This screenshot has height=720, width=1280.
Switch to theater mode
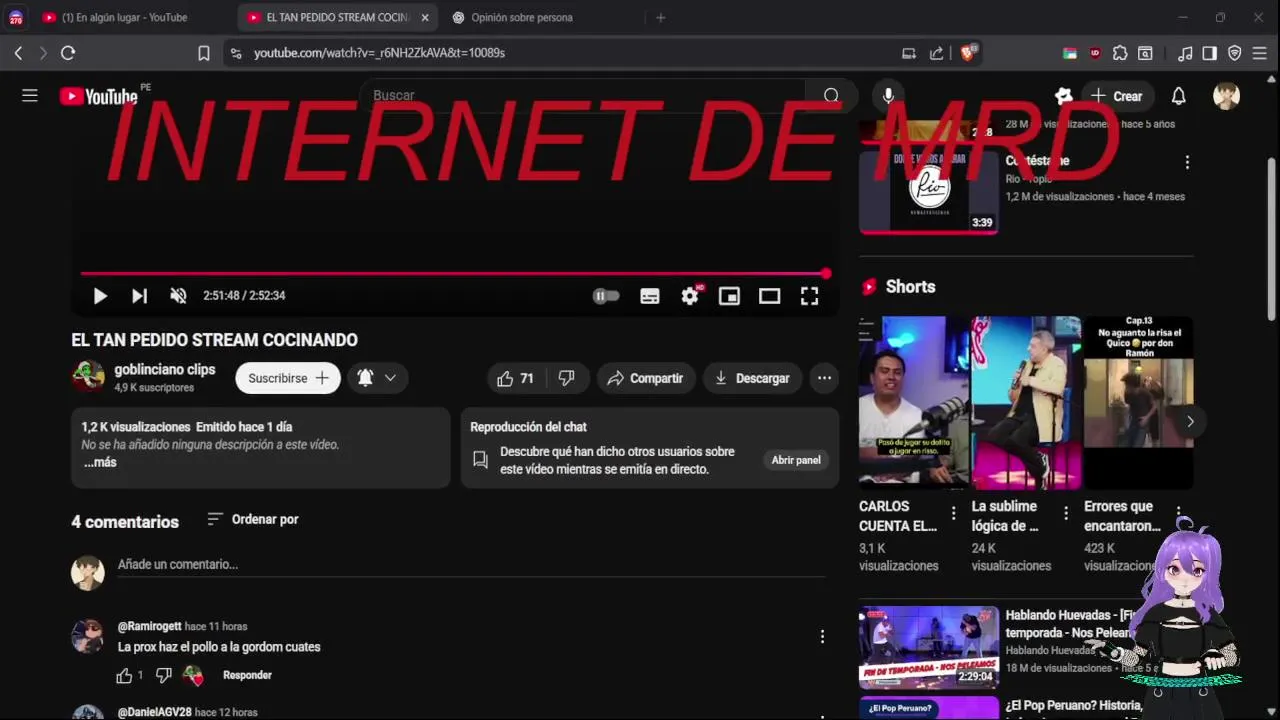(769, 296)
